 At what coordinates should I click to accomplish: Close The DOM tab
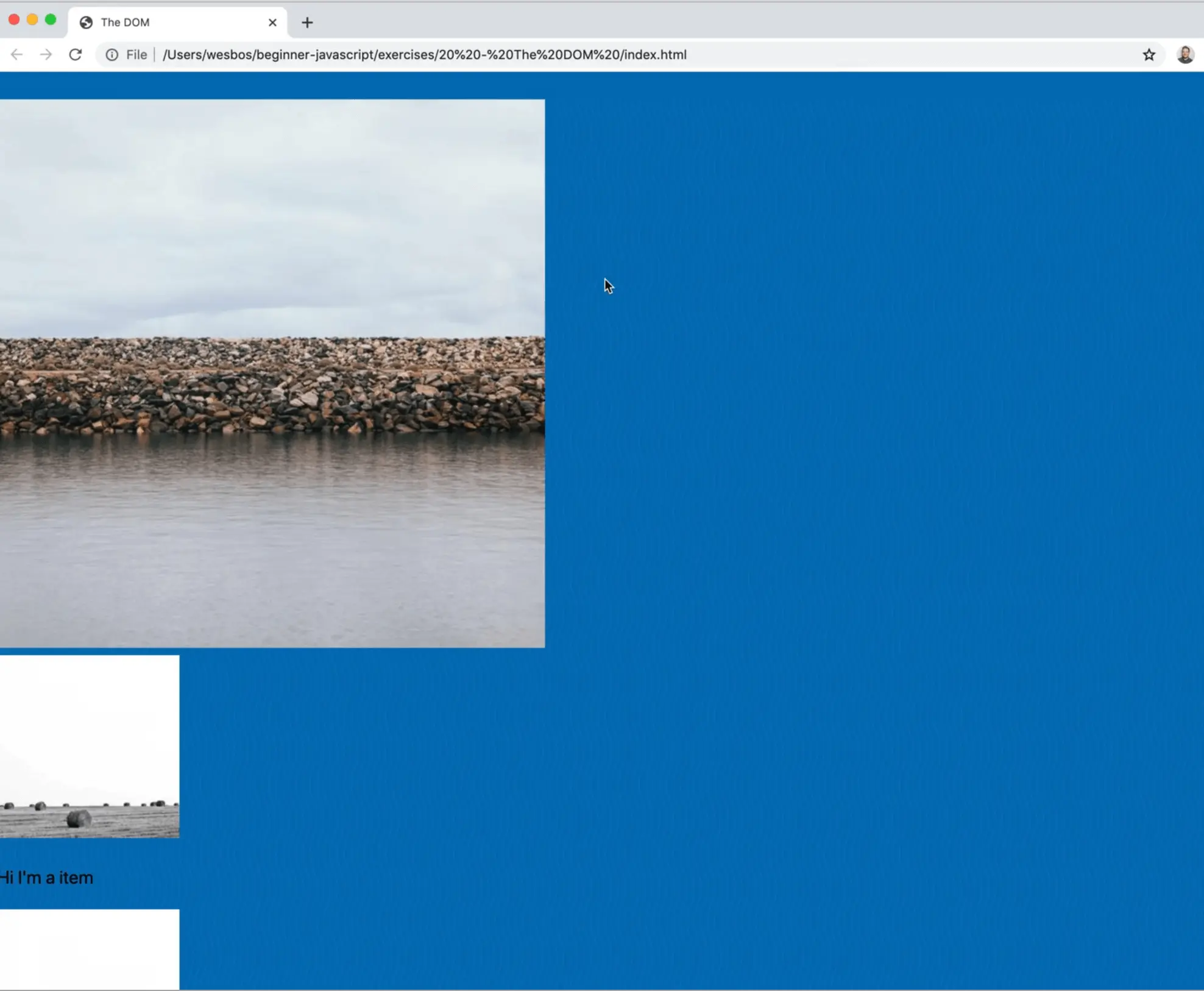coord(272,23)
